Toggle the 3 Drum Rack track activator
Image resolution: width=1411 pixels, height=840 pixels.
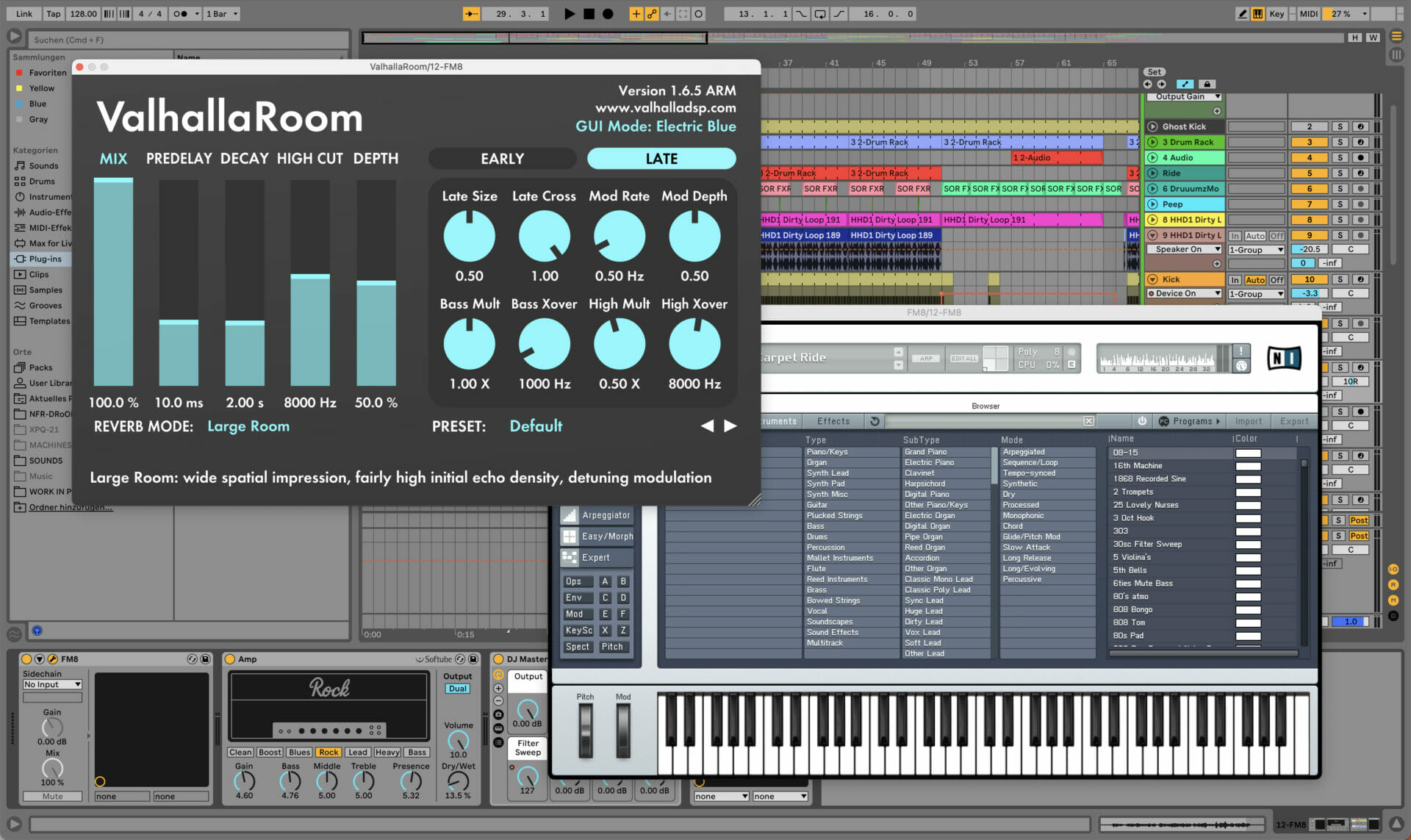pos(1309,142)
